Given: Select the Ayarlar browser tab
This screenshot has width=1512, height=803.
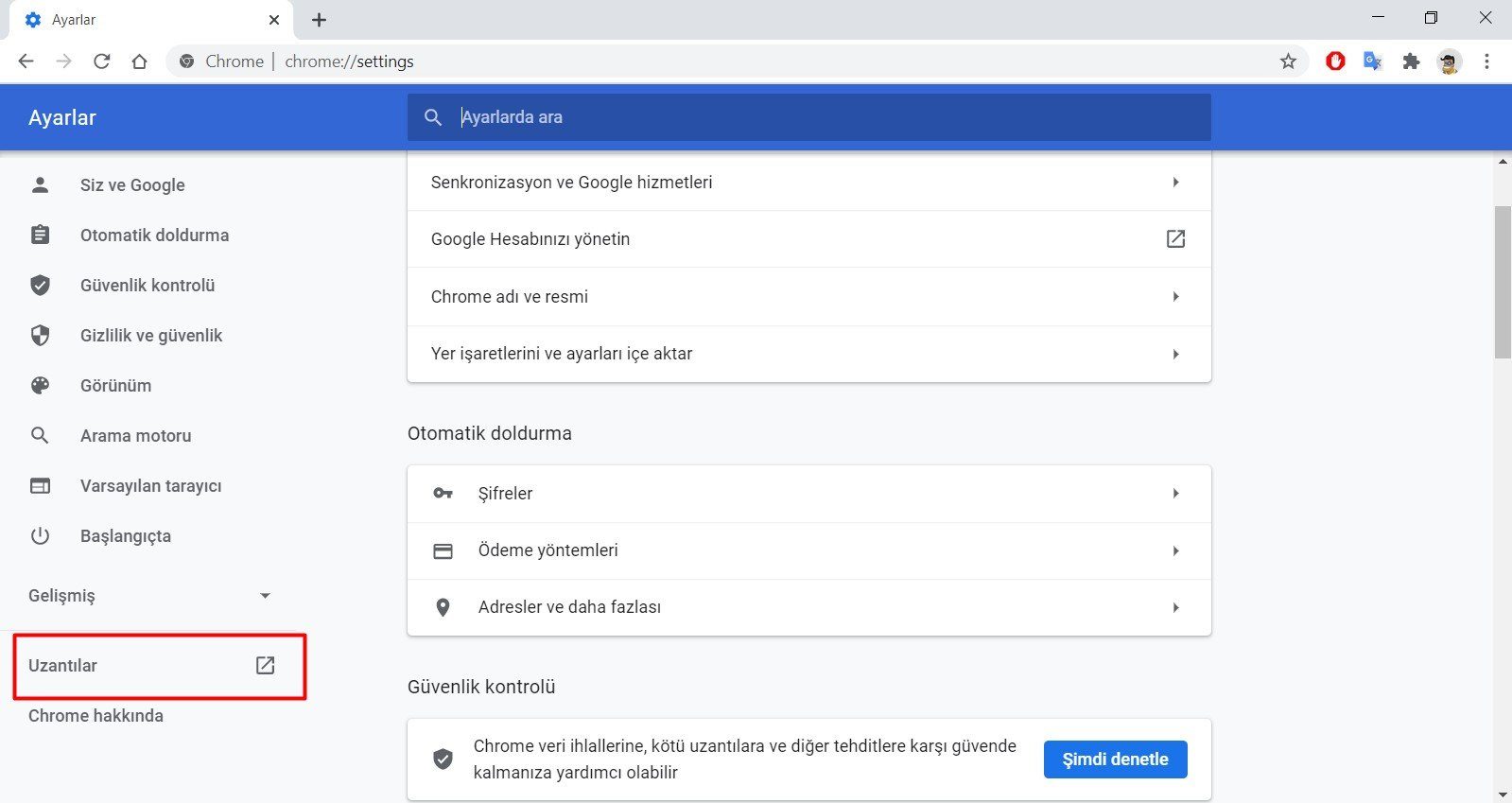Looking at the screenshot, I should point(151,20).
